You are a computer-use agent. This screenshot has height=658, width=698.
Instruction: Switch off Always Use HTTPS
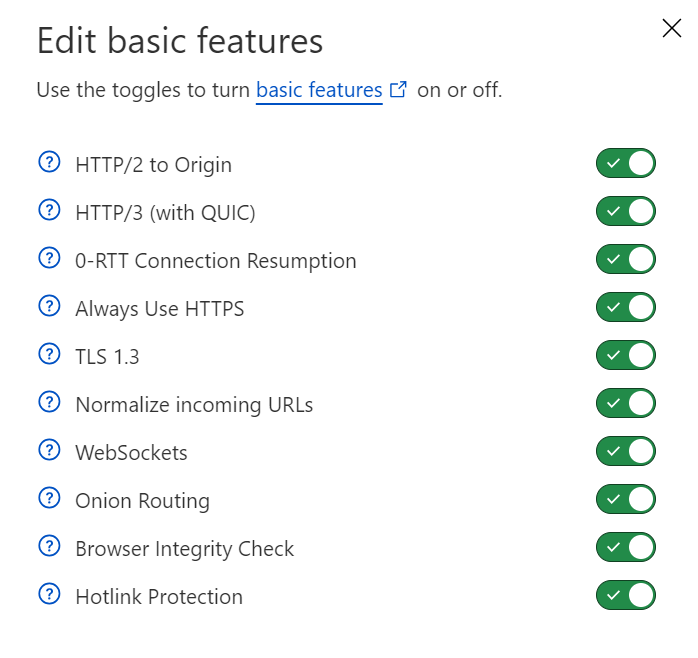626,307
